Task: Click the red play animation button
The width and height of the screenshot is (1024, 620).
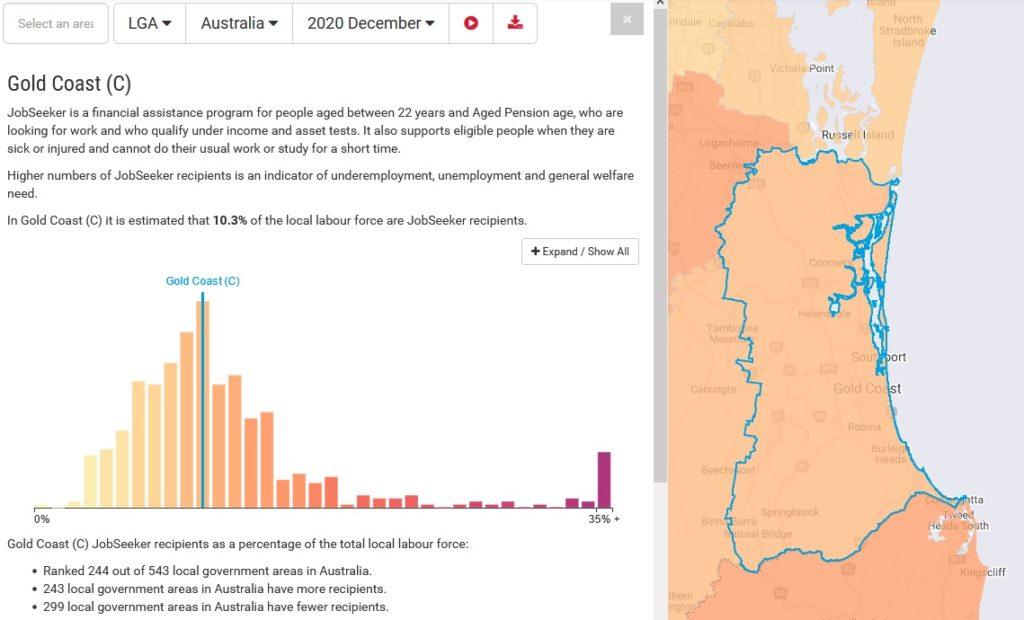Action: click(x=471, y=24)
